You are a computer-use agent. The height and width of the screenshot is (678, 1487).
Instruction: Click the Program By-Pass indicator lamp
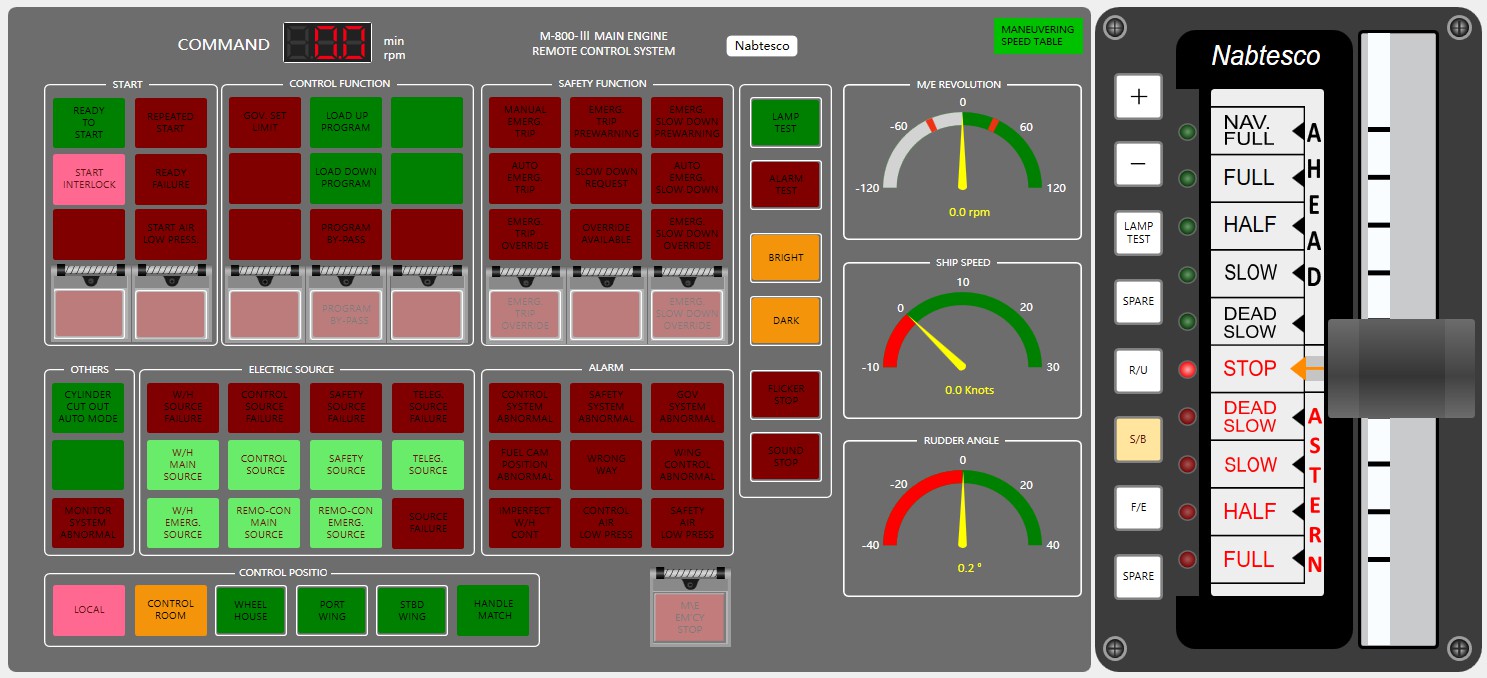tap(346, 234)
